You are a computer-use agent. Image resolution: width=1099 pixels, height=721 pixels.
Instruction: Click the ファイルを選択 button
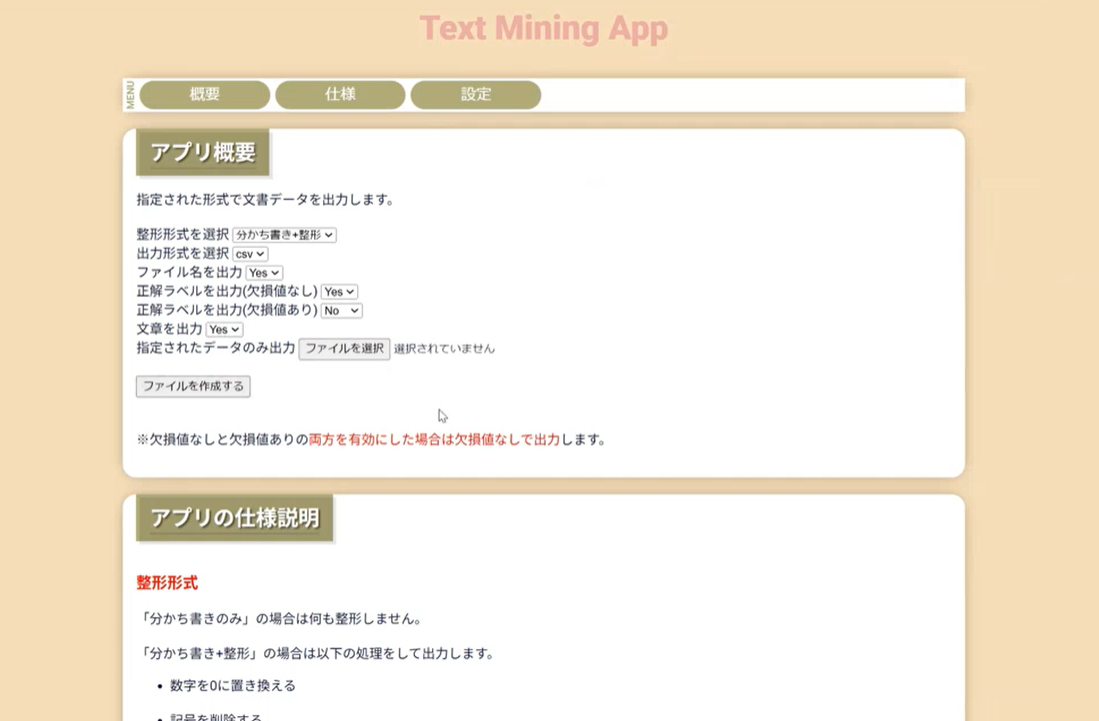point(344,349)
